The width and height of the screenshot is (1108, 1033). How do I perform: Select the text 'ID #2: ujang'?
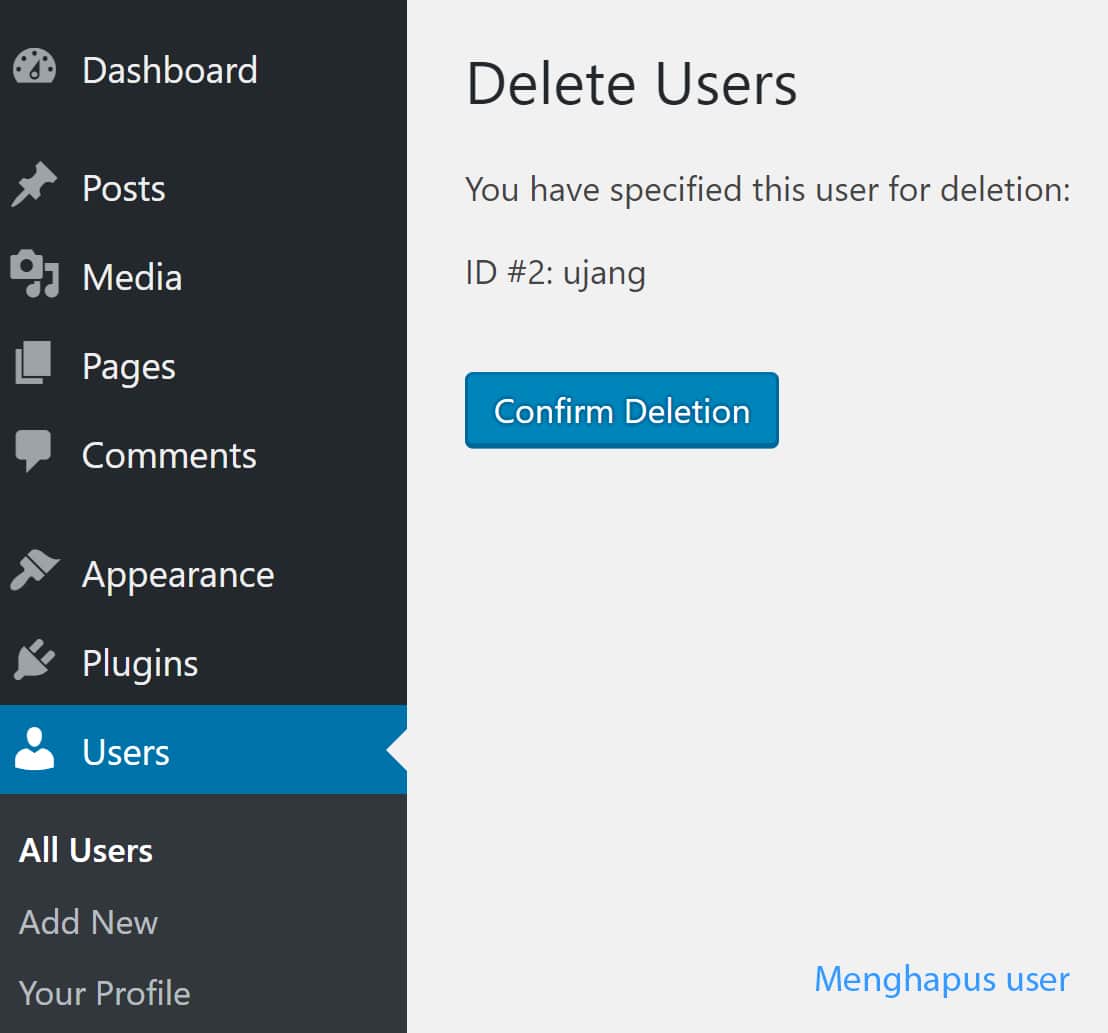pos(555,272)
